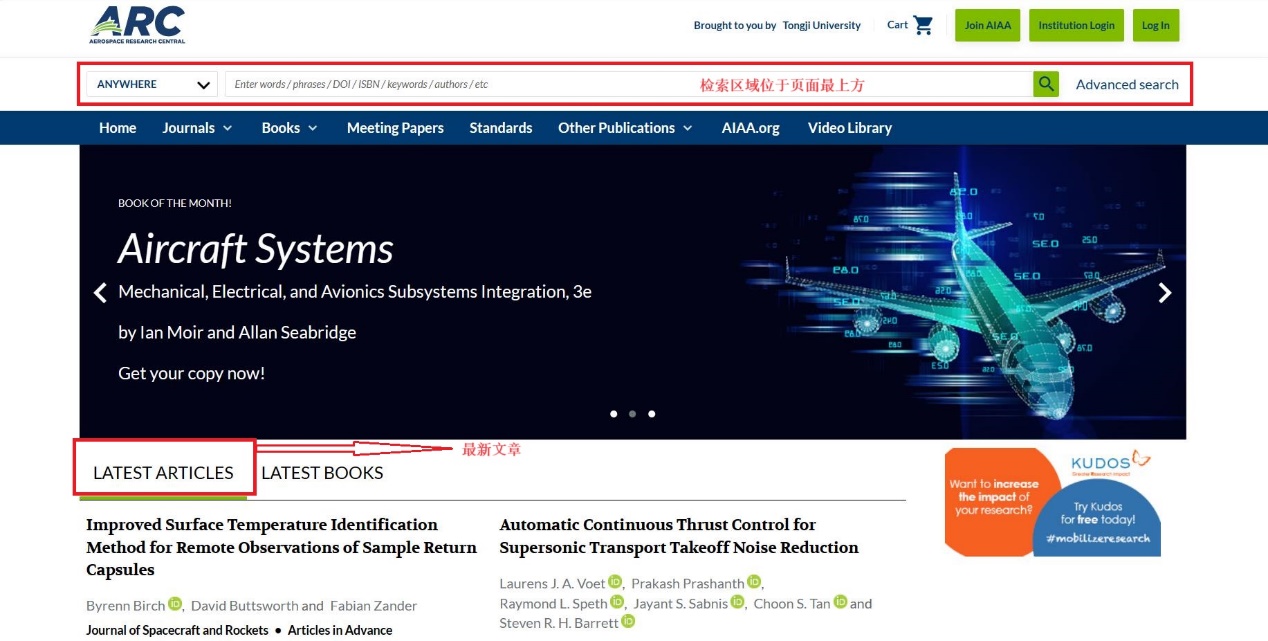The width and height of the screenshot is (1268, 641).
Task: Expand the Journals menu
Action: click(197, 128)
